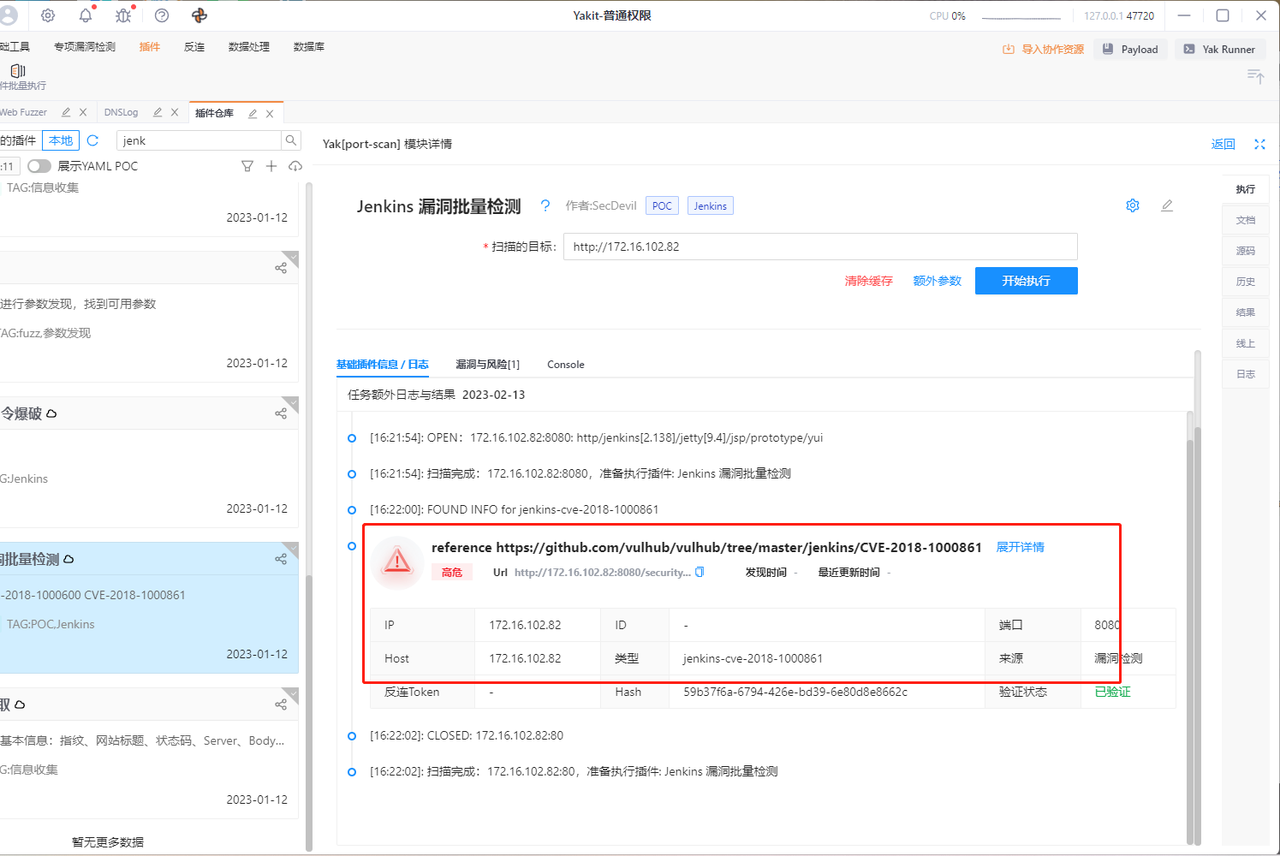Refresh the local plugin list
1280x856 pixels.
pos(93,141)
